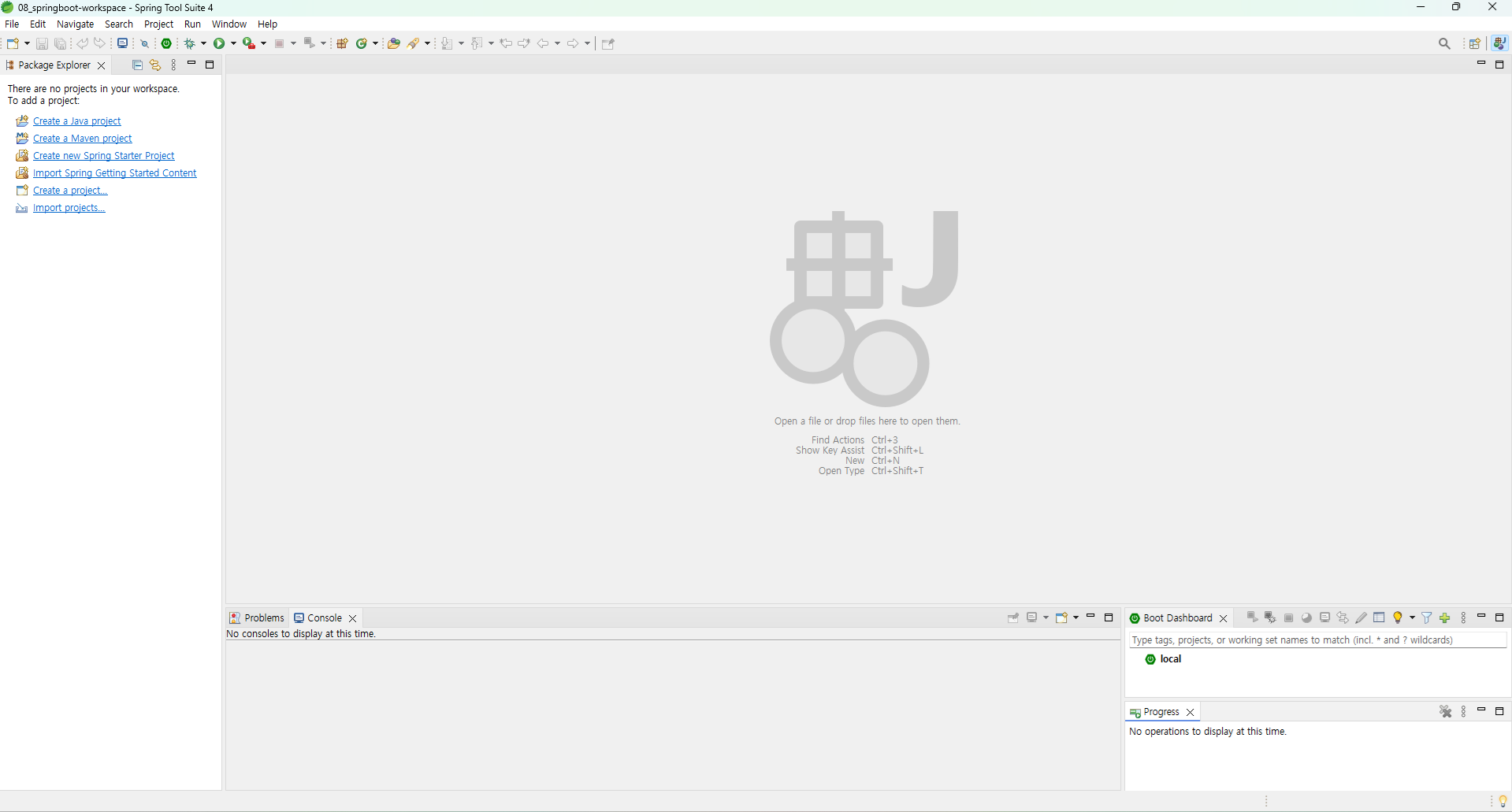Click the Save icon in toolbar
Viewport: 1512px width, 812px height.
(x=43, y=43)
